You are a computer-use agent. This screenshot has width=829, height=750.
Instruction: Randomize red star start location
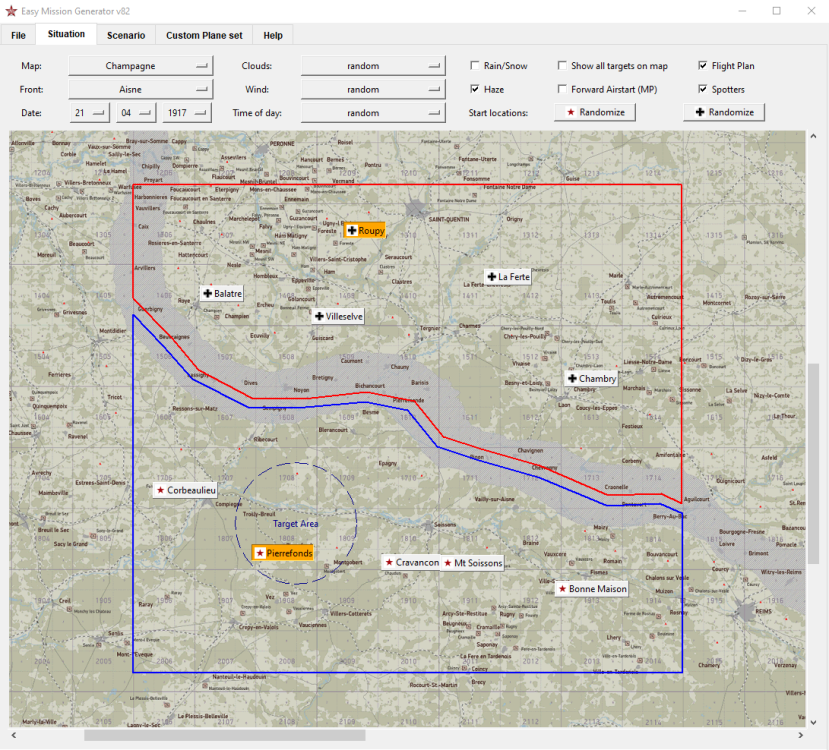coord(595,112)
